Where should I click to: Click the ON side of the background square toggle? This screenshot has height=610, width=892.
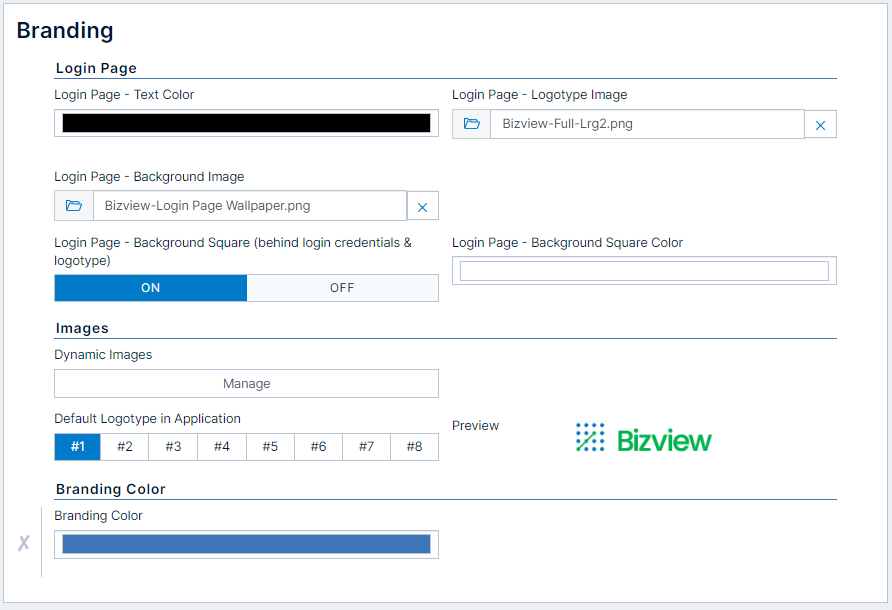click(x=150, y=287)
